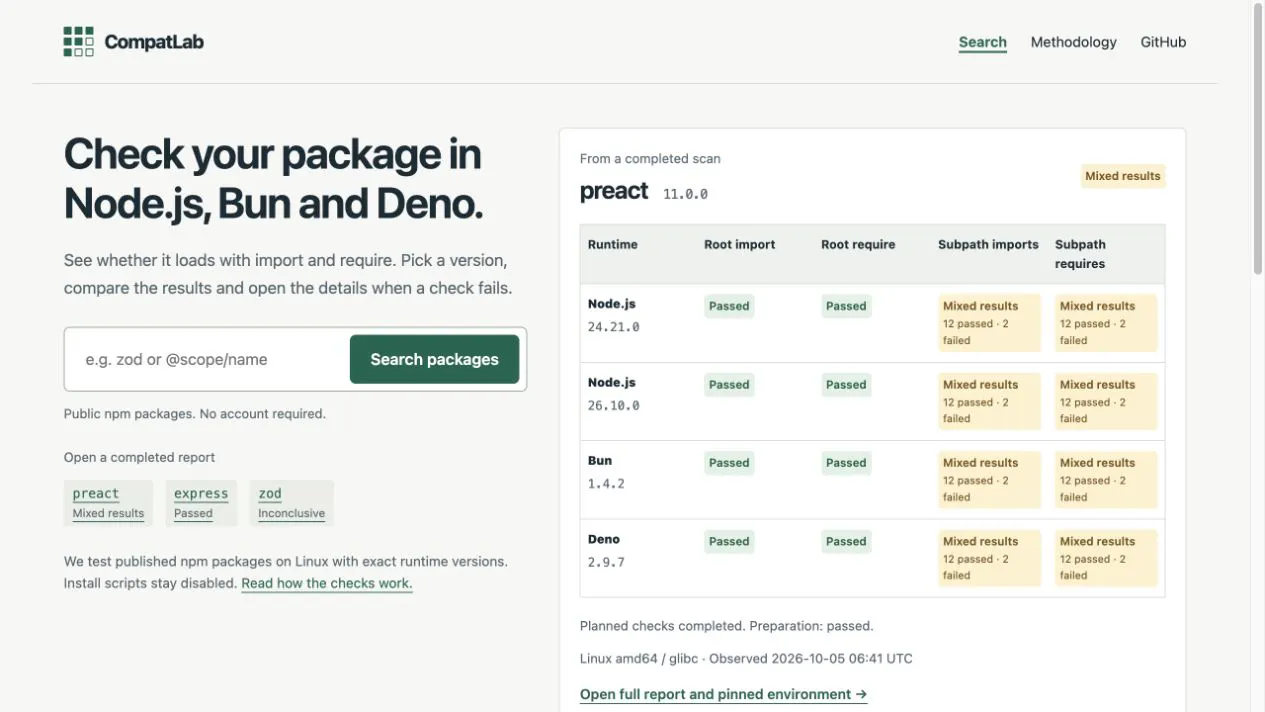Click the 11.0.0 version label
The height and width of the screenshot is (712, 1265).
[x=685, y=194]
